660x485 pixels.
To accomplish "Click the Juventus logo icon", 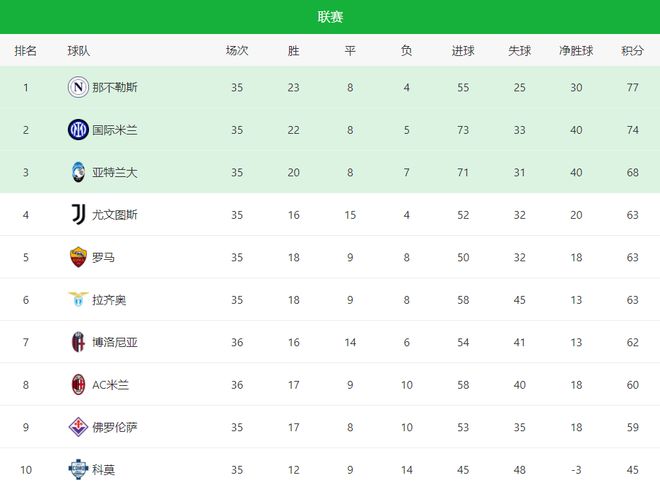I will pyautogui.click(x=78, y=214).
